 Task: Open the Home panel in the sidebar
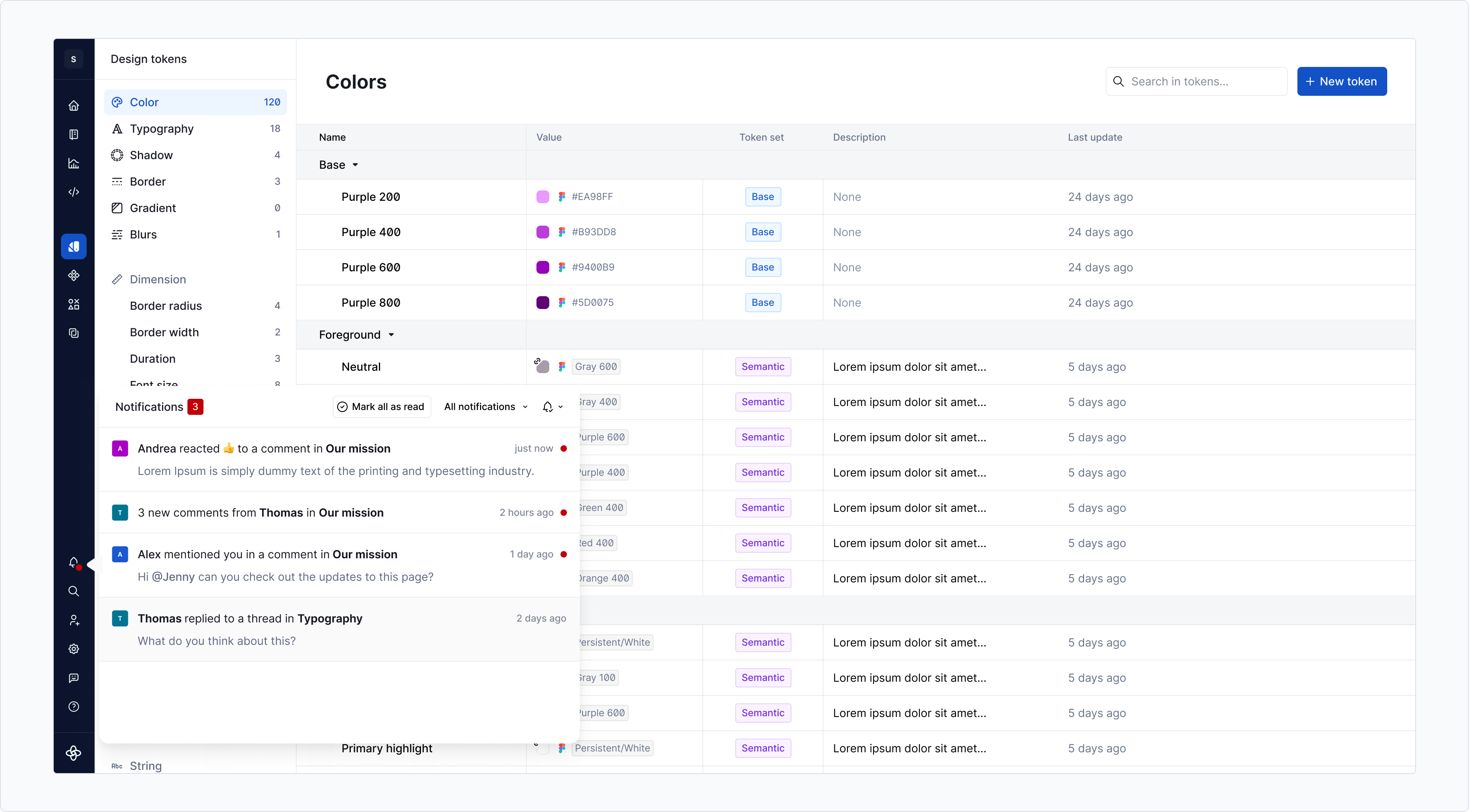point(74,105)
